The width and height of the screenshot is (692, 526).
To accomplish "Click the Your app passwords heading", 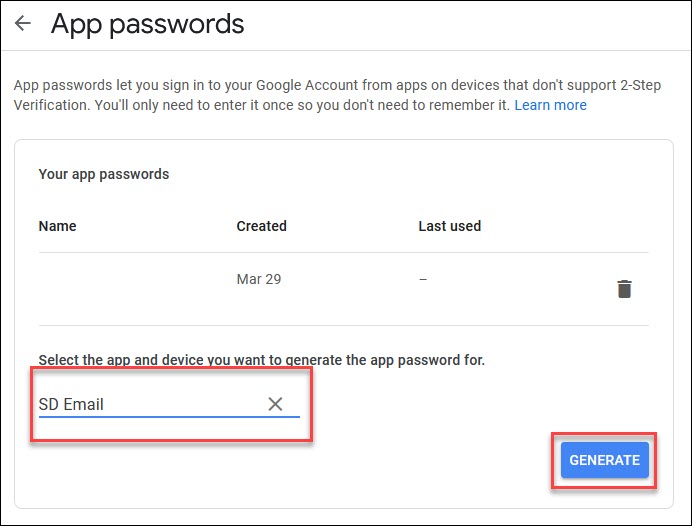I will 104,174.
